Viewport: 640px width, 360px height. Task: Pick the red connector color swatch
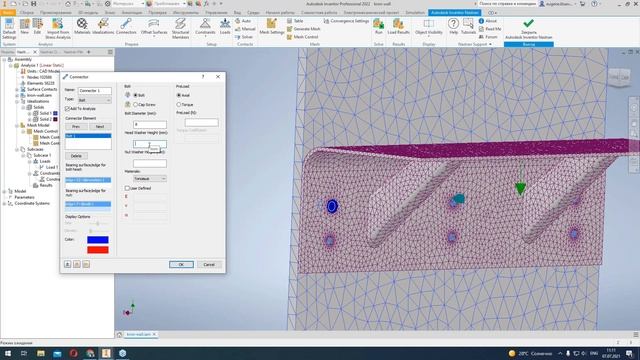[98, 249]
